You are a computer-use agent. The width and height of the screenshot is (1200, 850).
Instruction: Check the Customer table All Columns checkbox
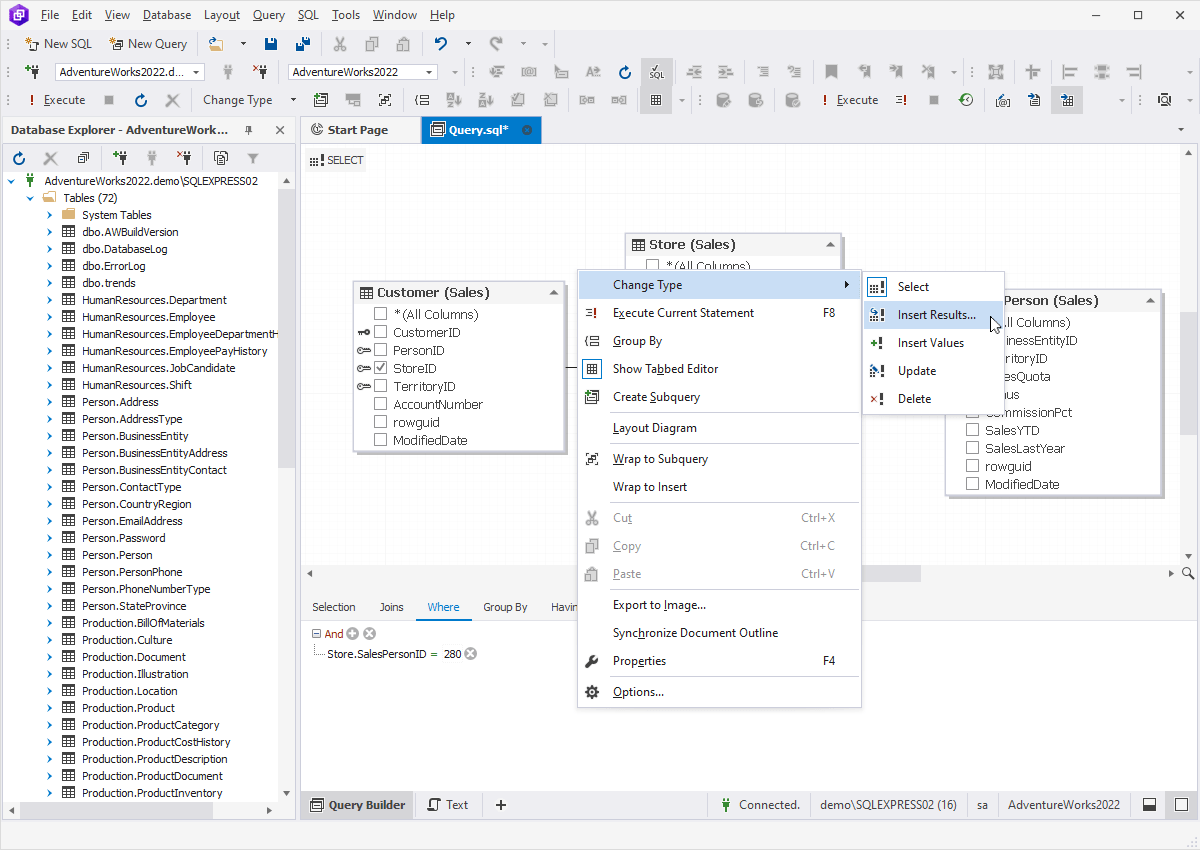click(x=380, y=314)
